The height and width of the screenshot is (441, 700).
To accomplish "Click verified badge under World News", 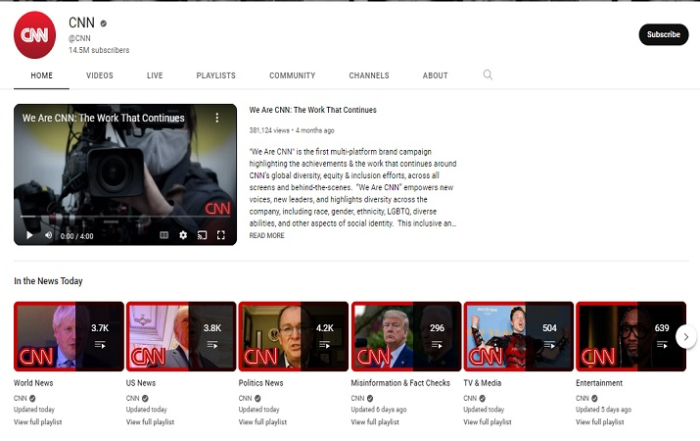I will (x=33, y=398).
